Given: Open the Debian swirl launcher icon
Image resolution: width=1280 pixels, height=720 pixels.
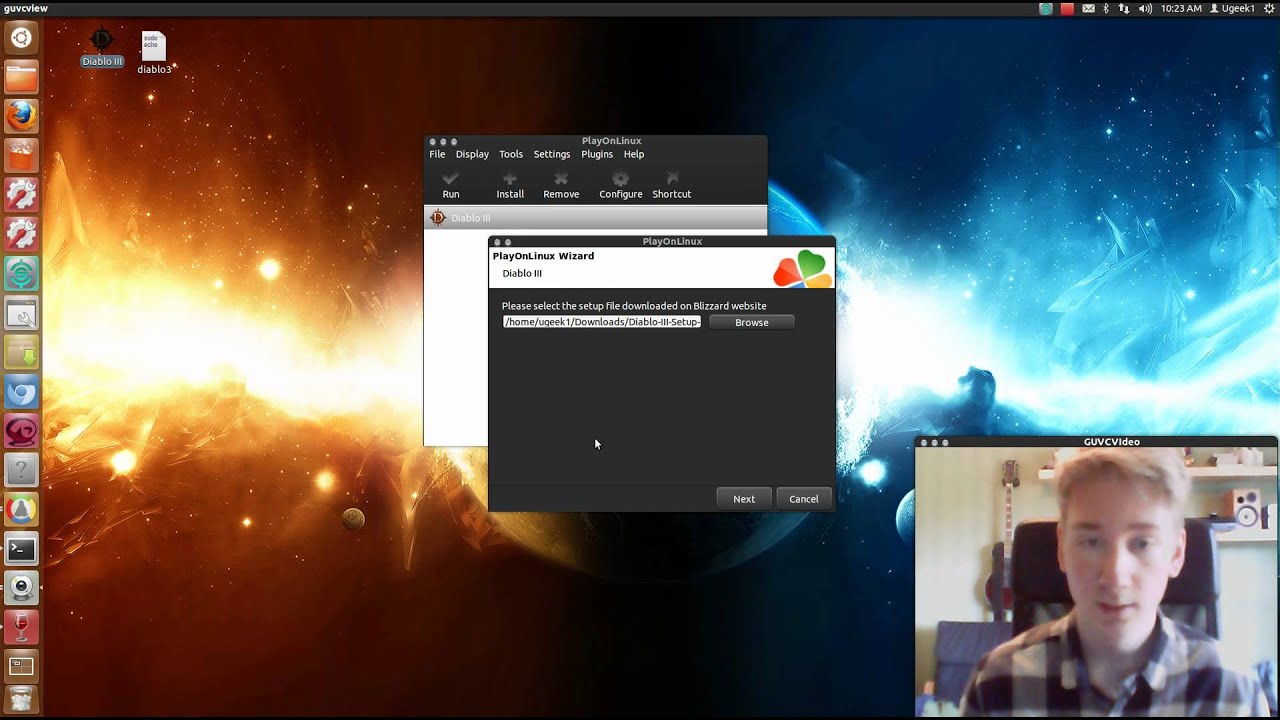Looking at the screenshot, I should pyautogui.click(x=21, y=431).
